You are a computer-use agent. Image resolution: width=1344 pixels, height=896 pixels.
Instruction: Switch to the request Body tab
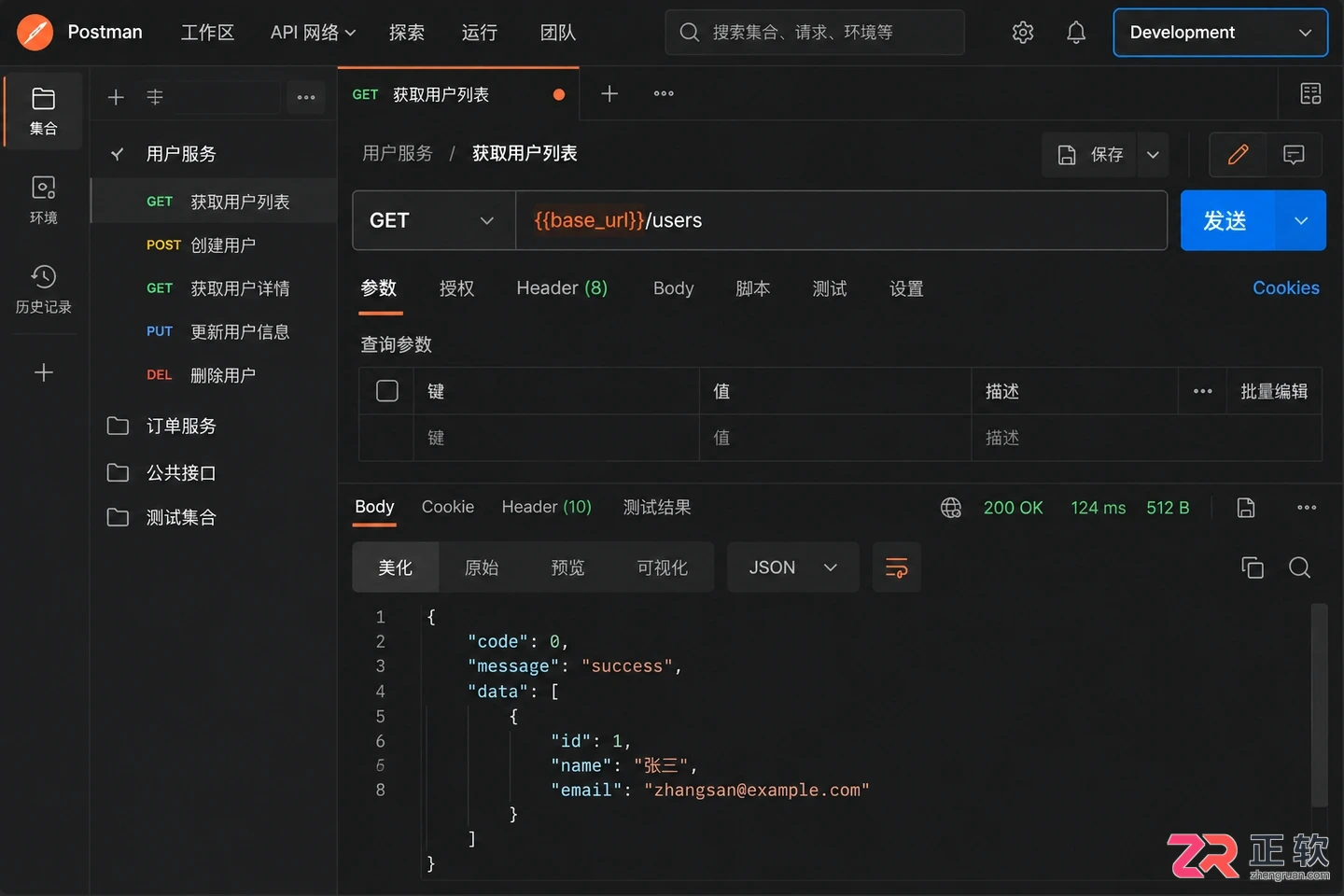point(674,288)
